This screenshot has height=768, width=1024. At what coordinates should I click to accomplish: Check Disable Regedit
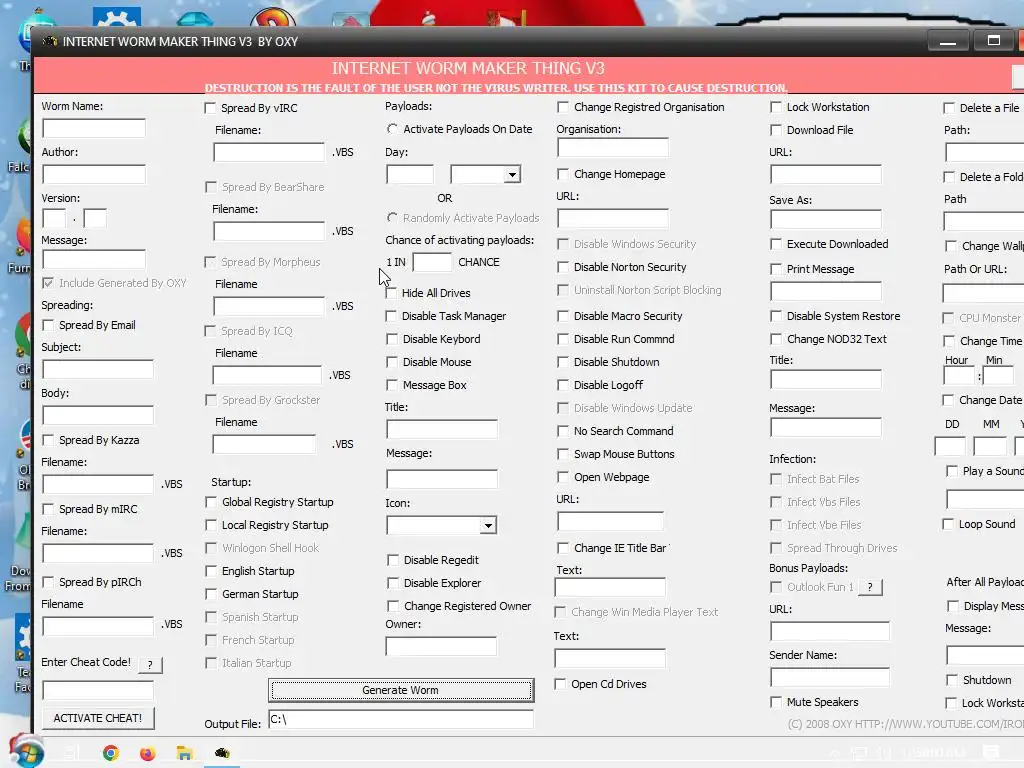point(392,560)
